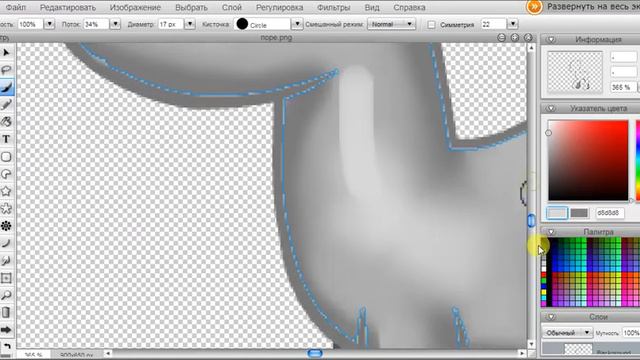Select the Text tool
The width and height of the screenshot is (640, 360).
[6, 139]
